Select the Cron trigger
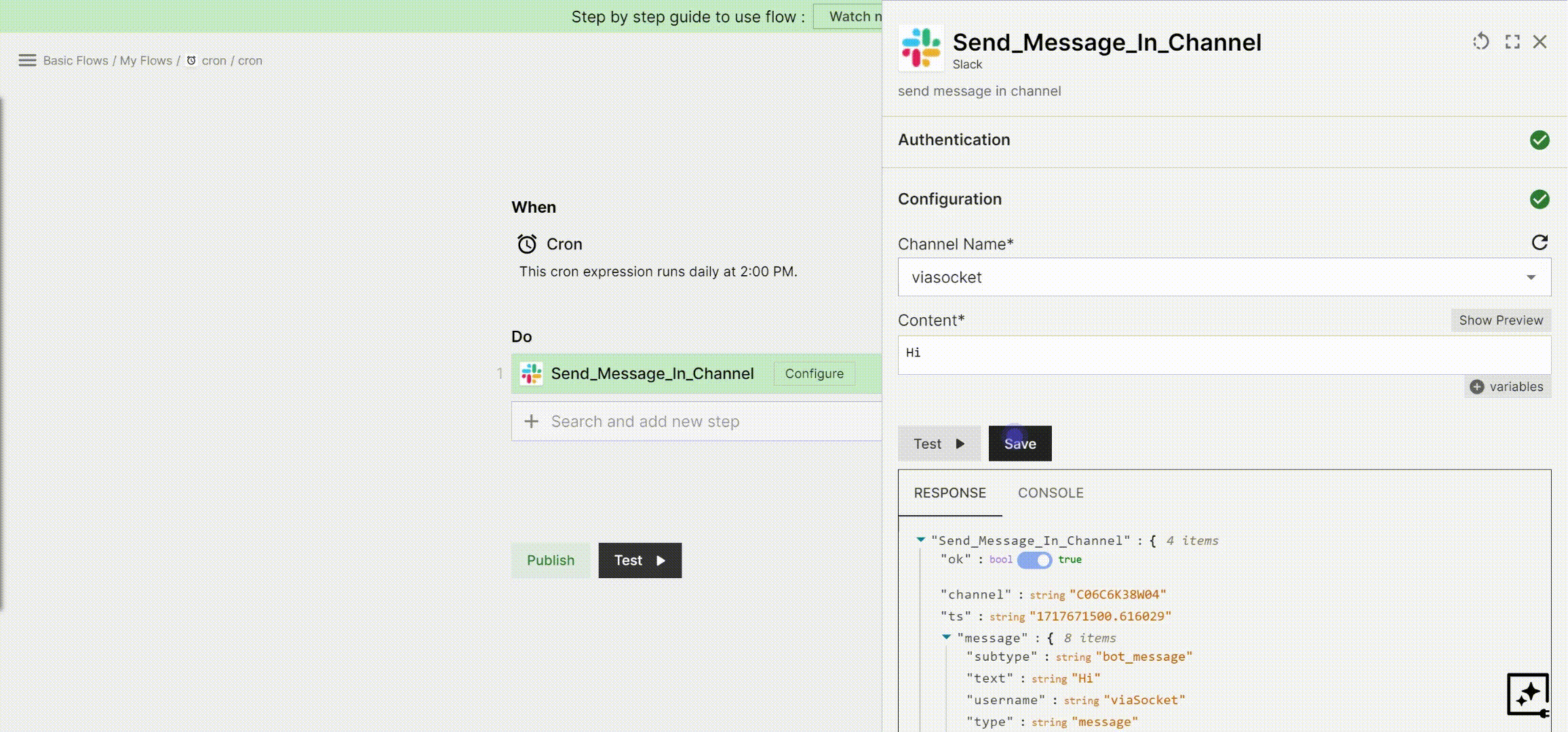This screenshot has width=1568, height=732. click(564, 244)
